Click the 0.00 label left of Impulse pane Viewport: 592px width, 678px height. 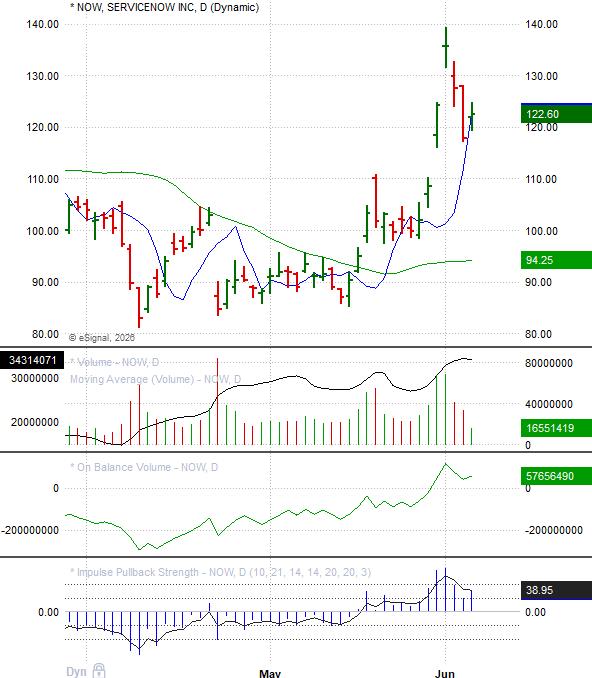point(48,612)
